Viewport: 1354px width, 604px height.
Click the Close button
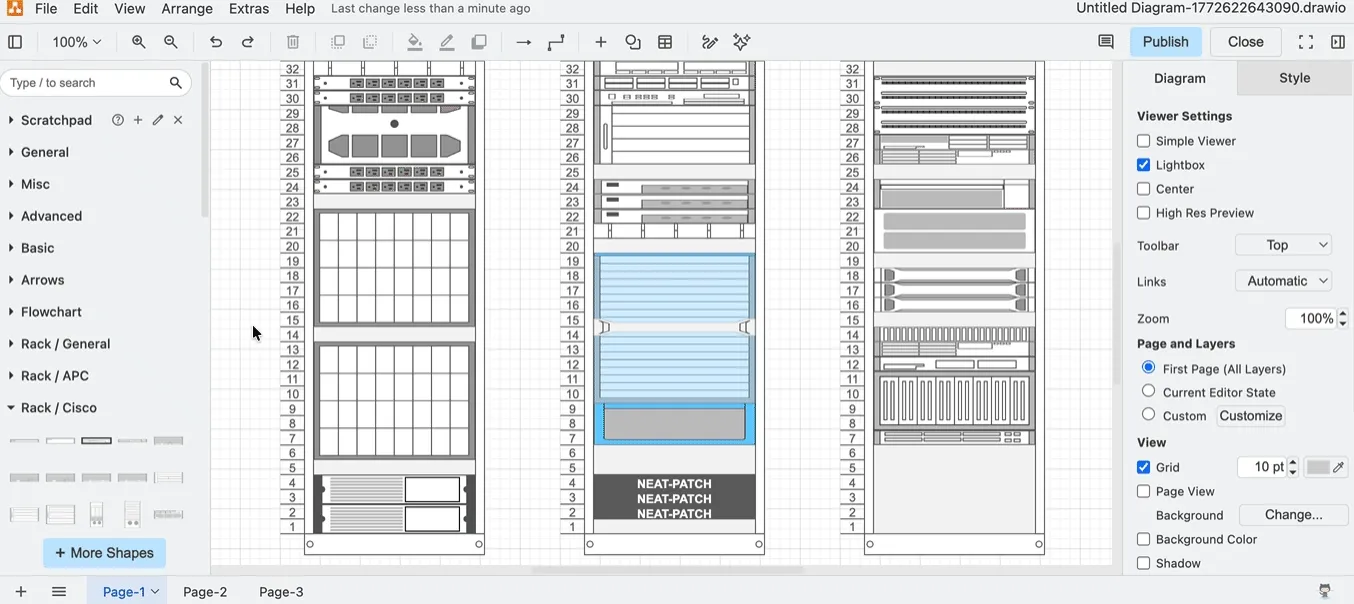[x=1246, y=42]
